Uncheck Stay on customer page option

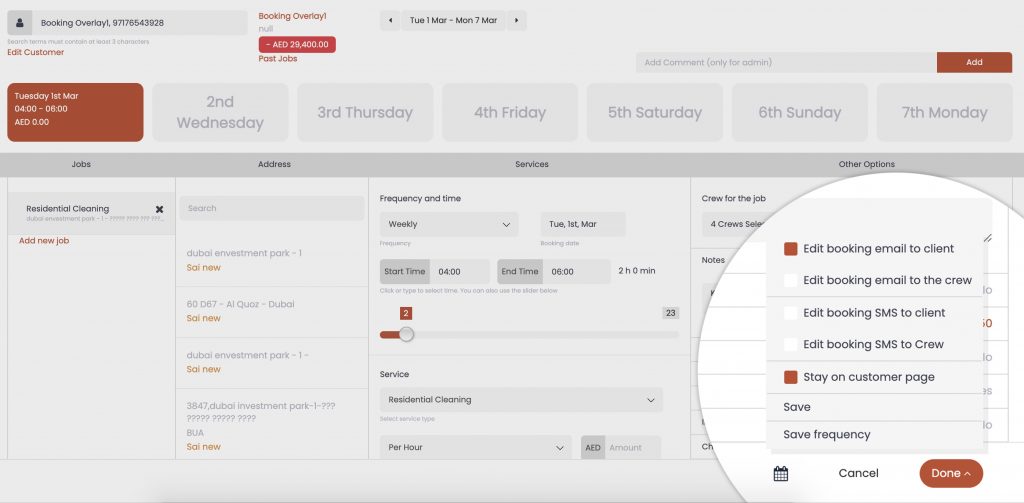coord(790,378)
